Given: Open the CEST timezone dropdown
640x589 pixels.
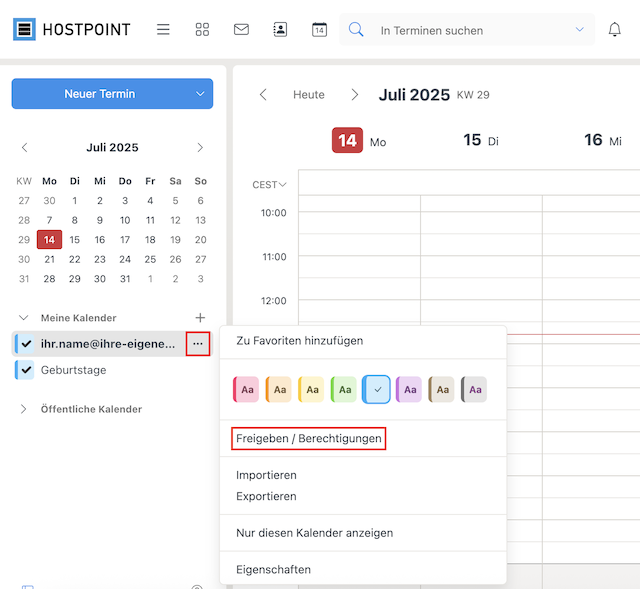Looking at the screenshot, I should coord(269,185).
